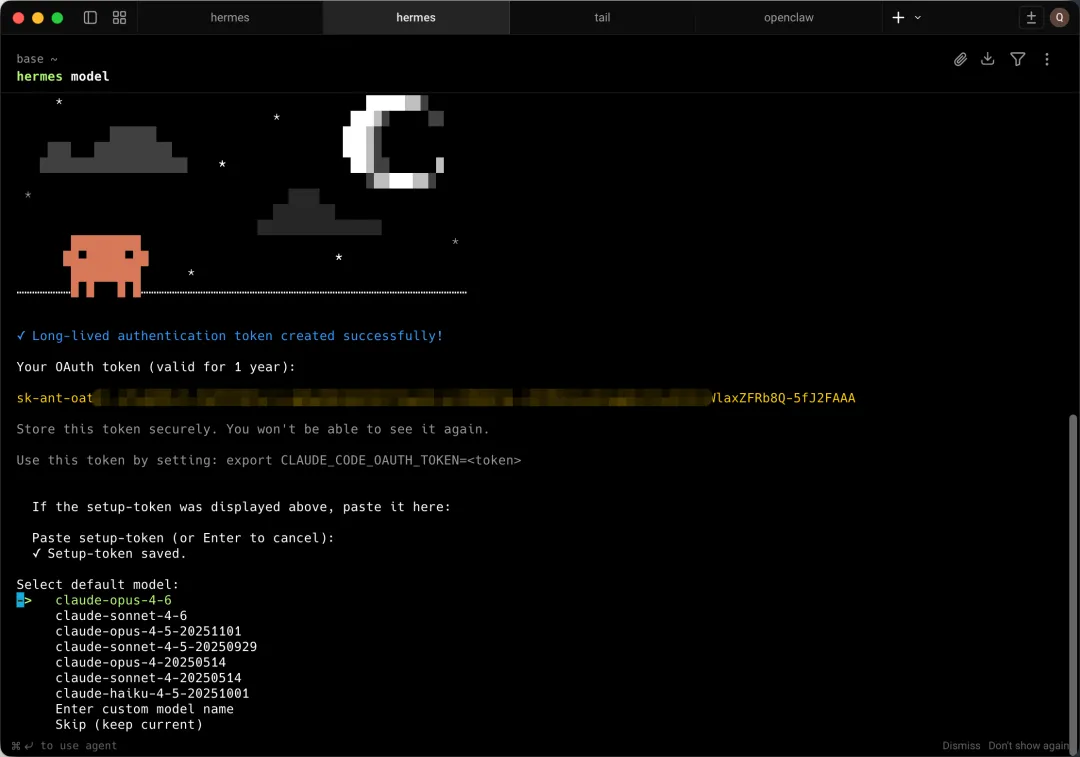Expand the new tab options chevron

(917, 18)
